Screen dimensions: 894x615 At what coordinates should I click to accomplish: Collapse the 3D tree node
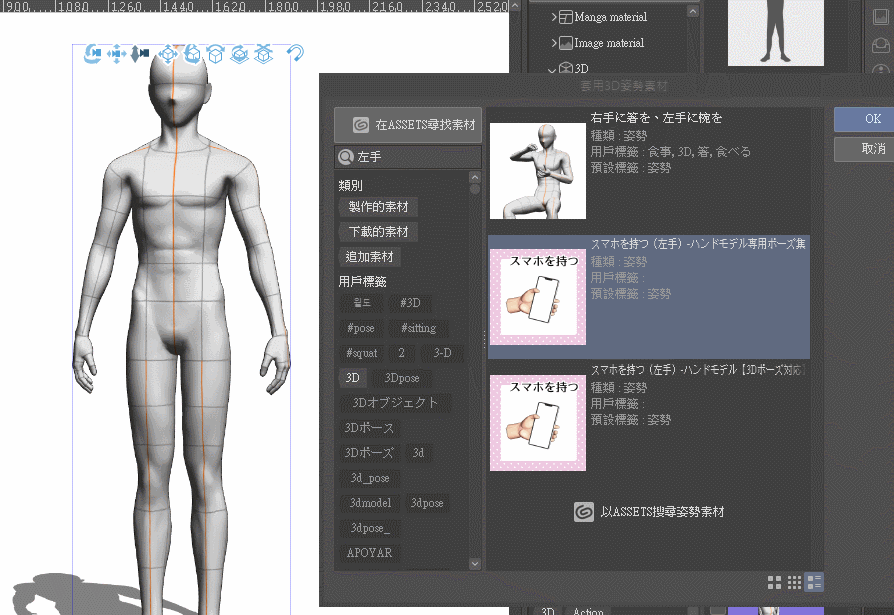pyautogui.click(x=552, y=70)
